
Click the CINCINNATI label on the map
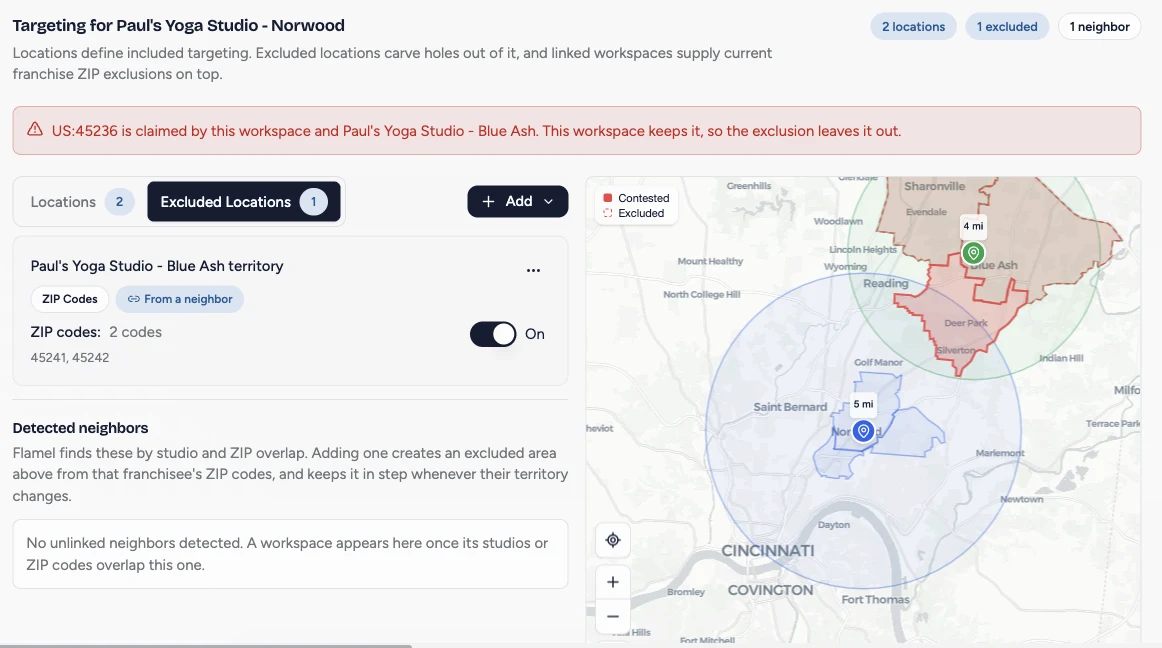768,551
